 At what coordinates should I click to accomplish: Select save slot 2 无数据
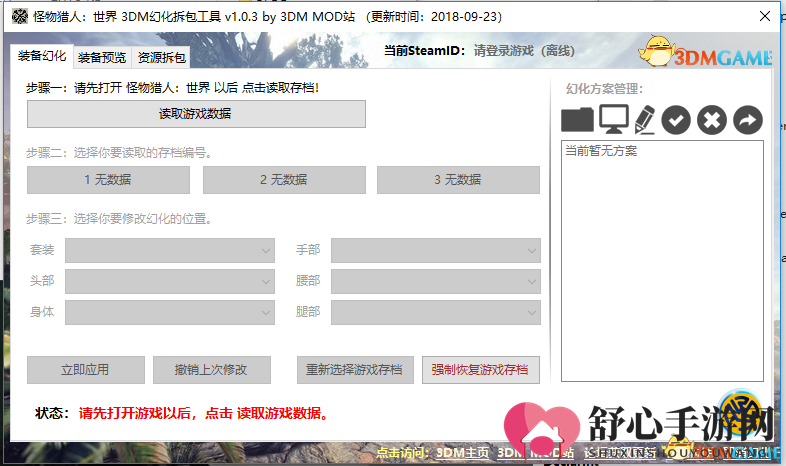coord(284,179)
